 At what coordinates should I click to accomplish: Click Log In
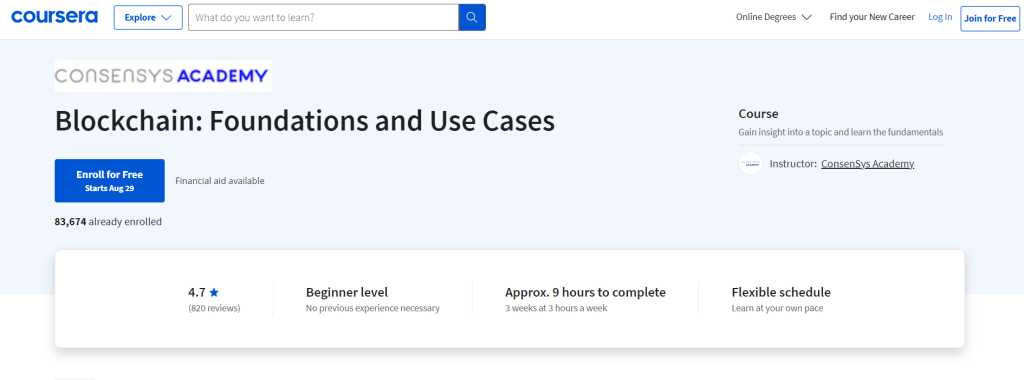pos(940,17)
